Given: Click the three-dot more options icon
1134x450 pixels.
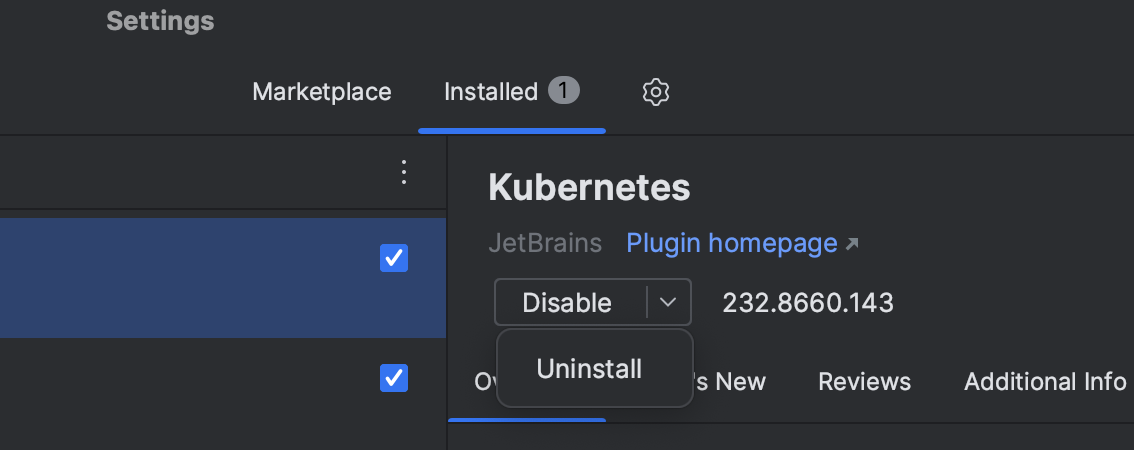Looking at the screenshot, I should pyautogui.click(x=404, y=172).
